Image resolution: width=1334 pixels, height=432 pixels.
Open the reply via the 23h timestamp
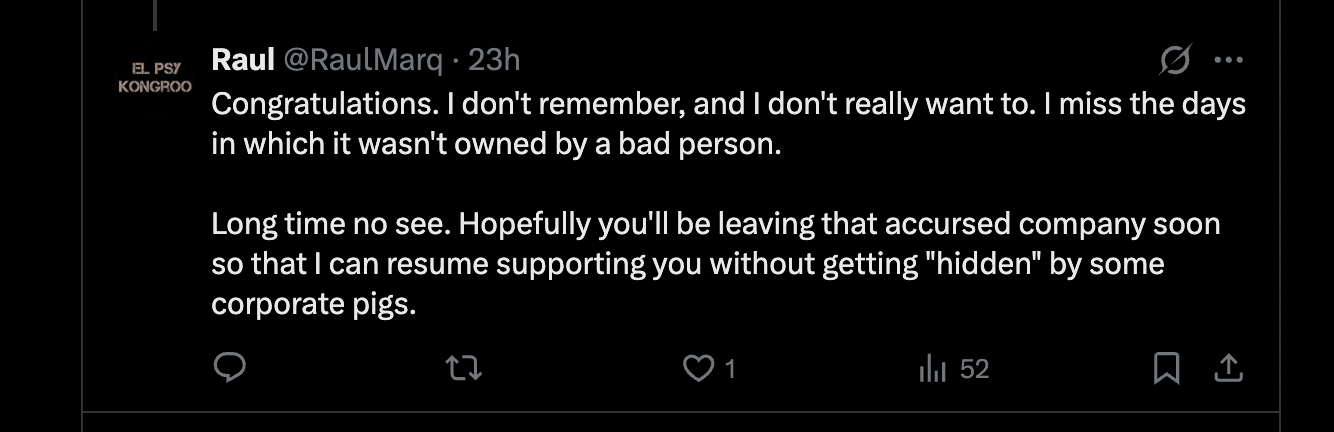pyautogui.click(x=494, y=61)
